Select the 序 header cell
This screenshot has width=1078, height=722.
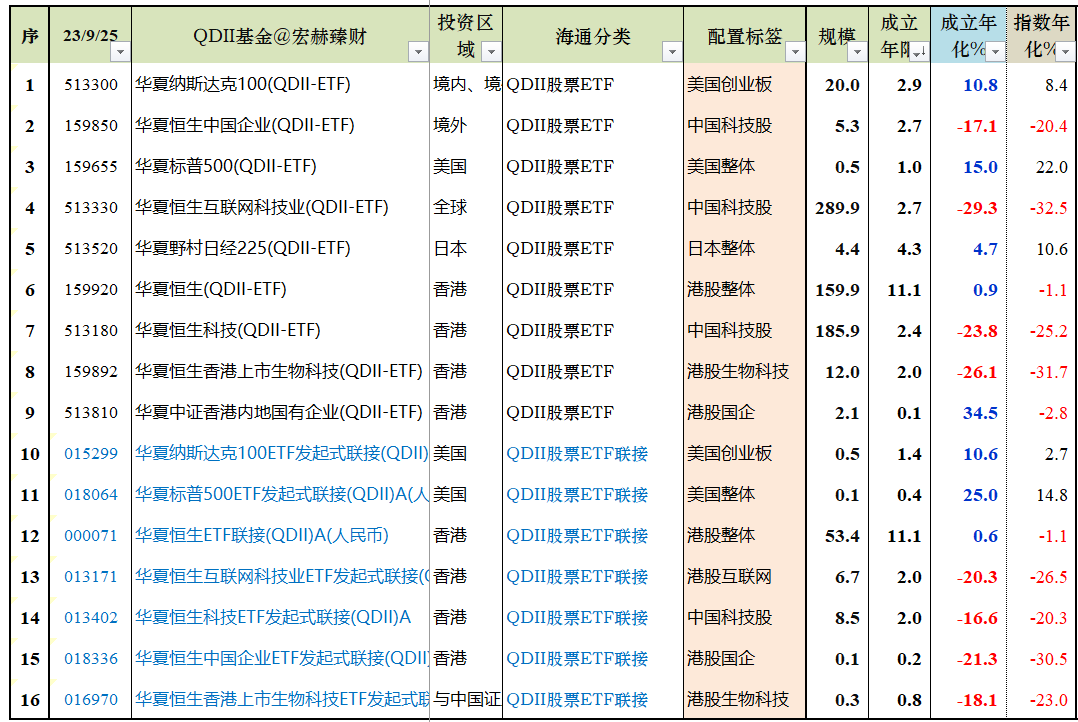30,36
